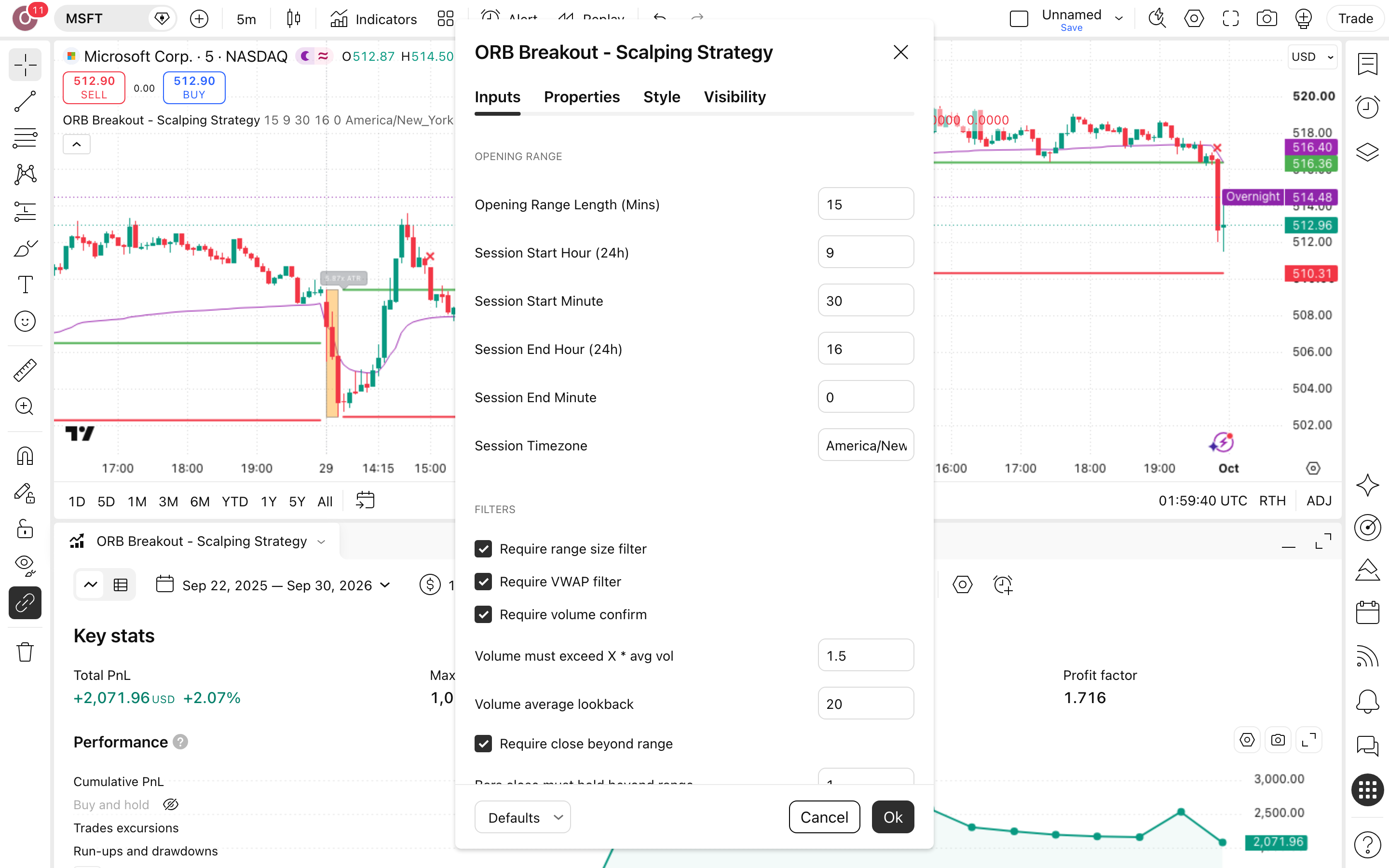
Task: Switch to the Visibility tab
Action: [735, 97]
